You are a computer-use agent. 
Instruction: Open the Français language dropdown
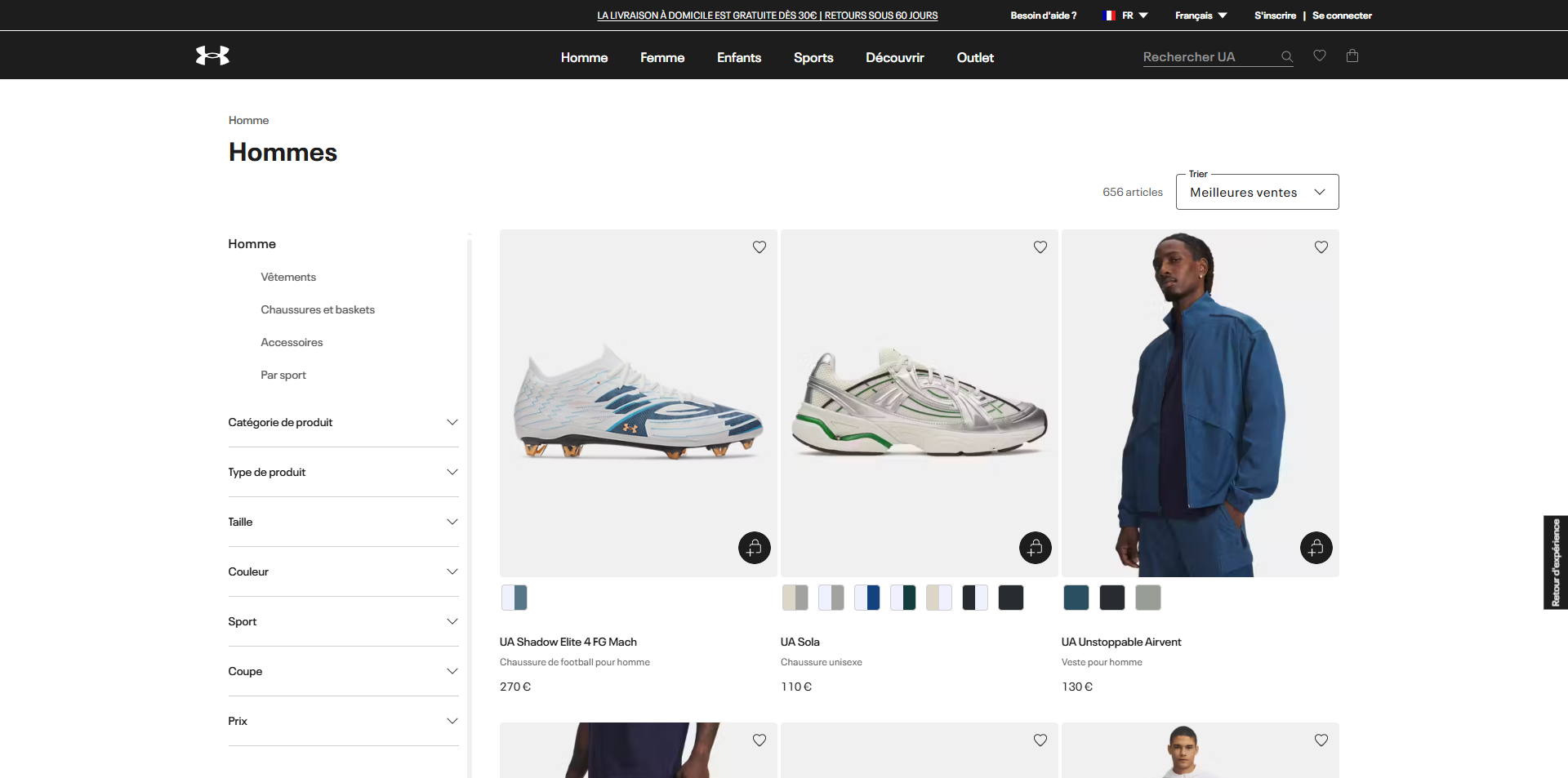(1200, 16)
